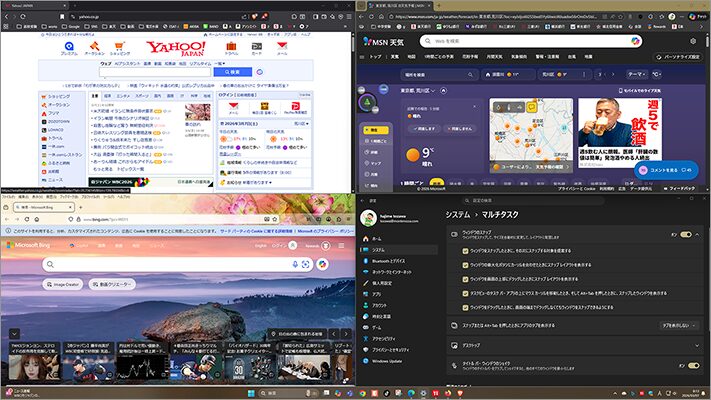Open the theme dropdown on MSN Weather
Viewport: 711px width, 400px height.
pos(637,74)
